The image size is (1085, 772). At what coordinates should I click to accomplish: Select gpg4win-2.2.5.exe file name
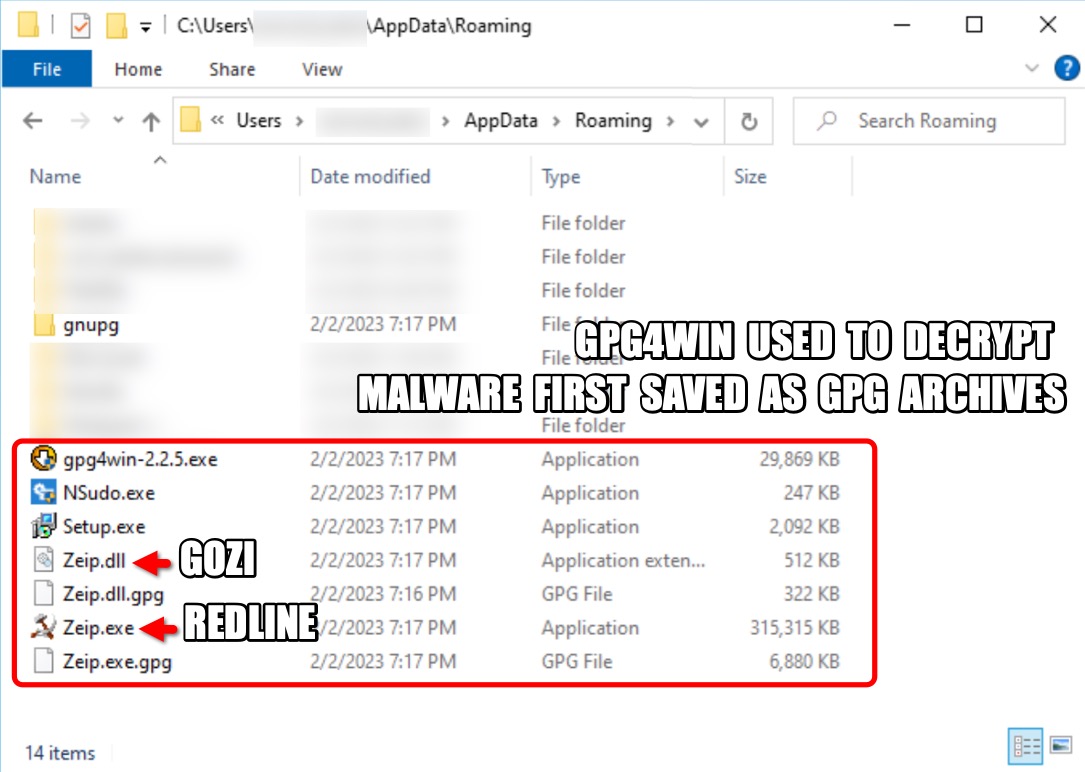coord(140,459)
